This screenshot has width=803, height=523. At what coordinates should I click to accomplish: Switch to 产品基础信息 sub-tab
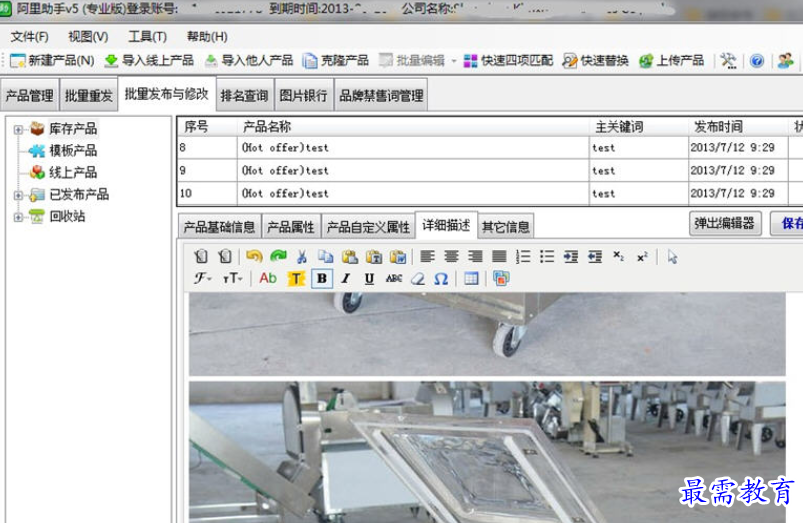coord(219,227)
